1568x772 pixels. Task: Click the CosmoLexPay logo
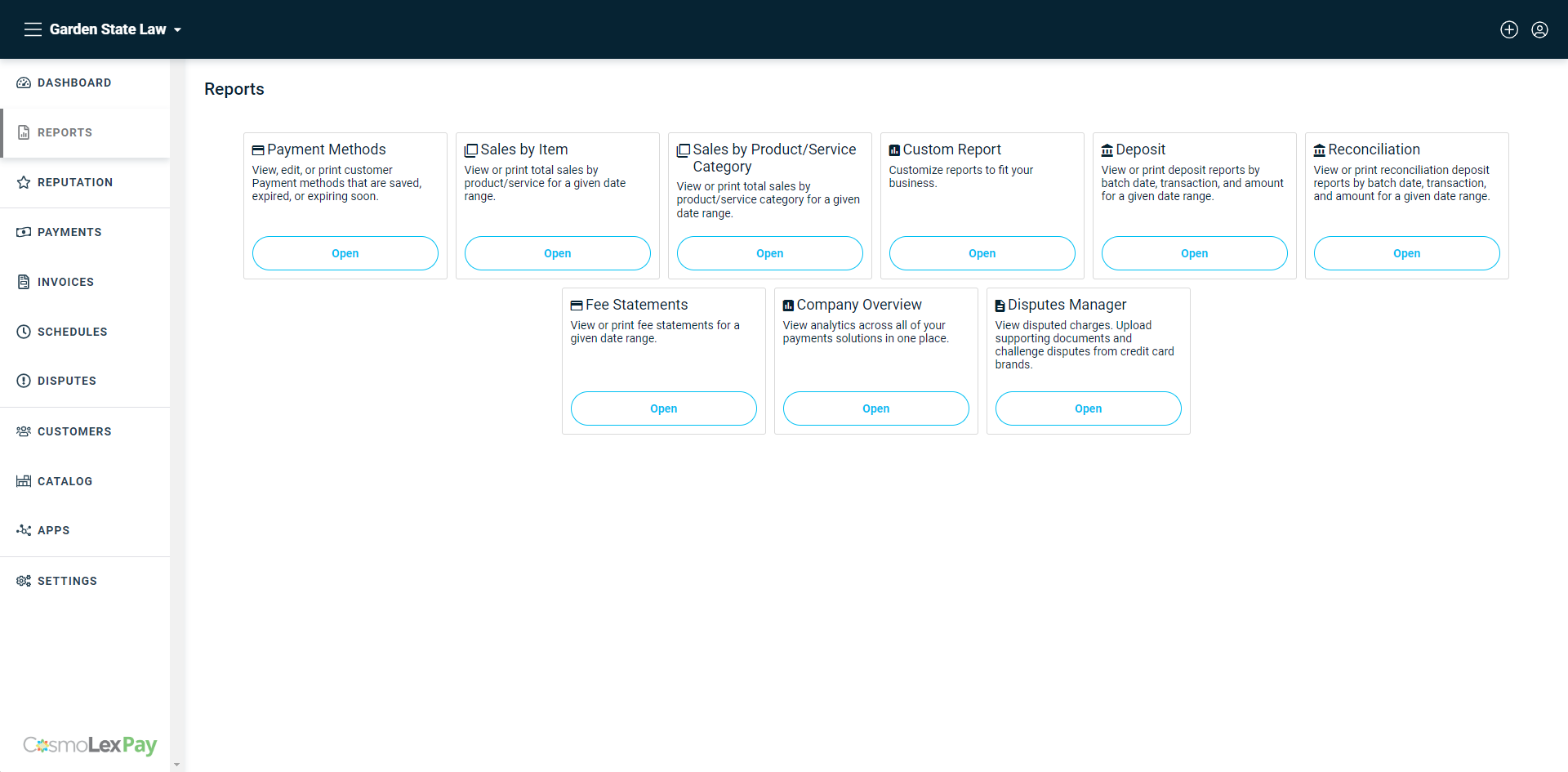pyautogui.click(x=90, y=745)
